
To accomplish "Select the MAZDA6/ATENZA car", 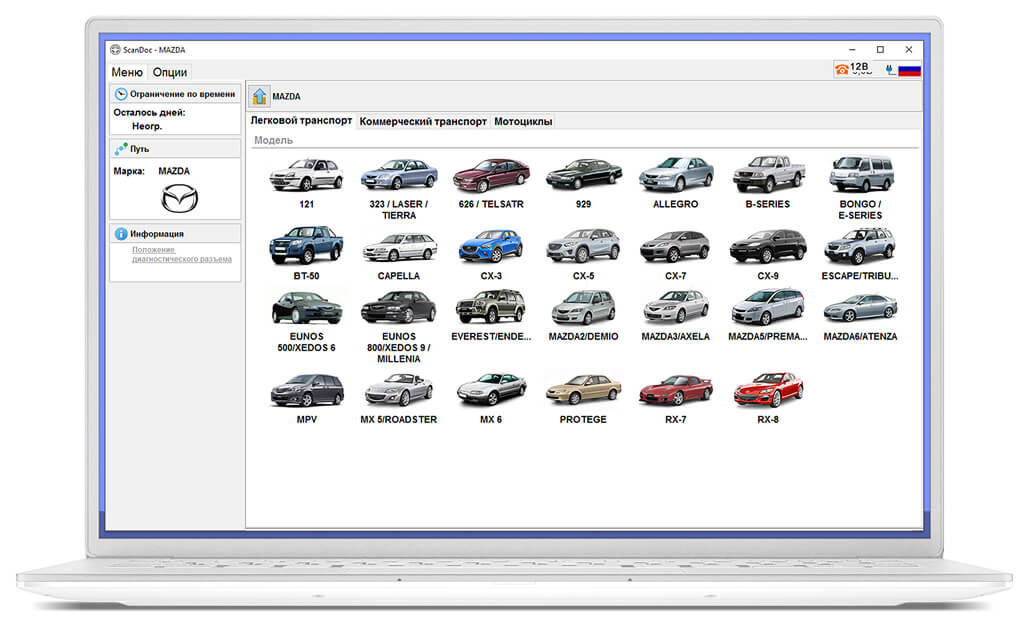I will coord(860,317).
